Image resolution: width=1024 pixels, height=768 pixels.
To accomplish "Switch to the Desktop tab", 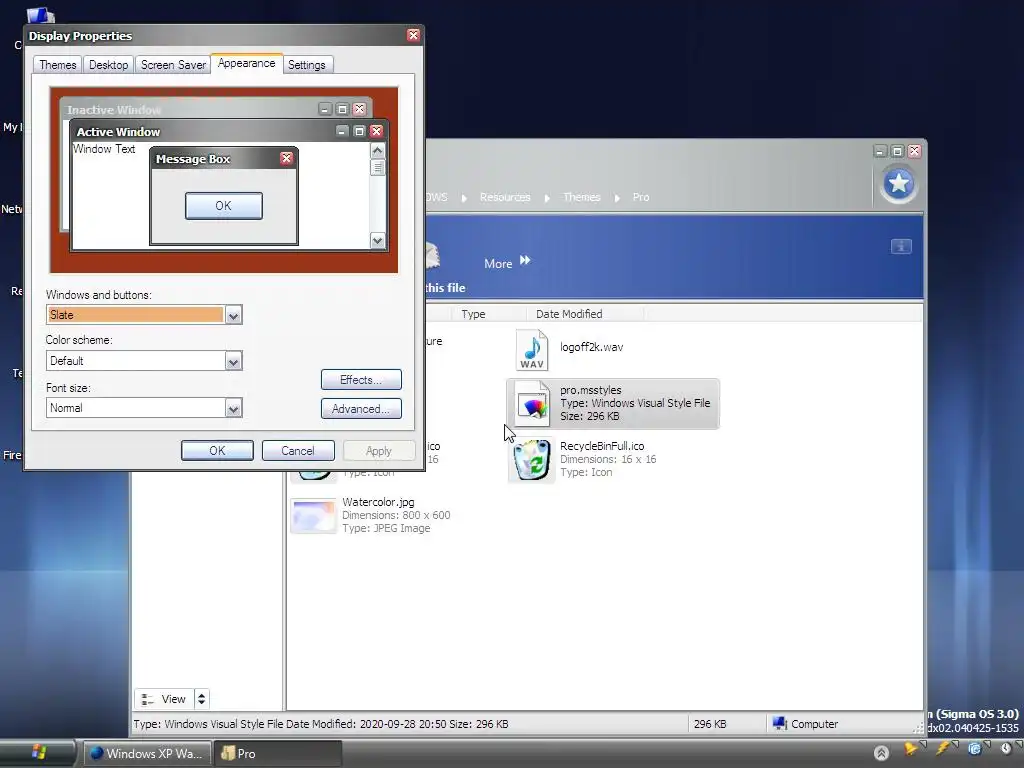I will [108, 65].
